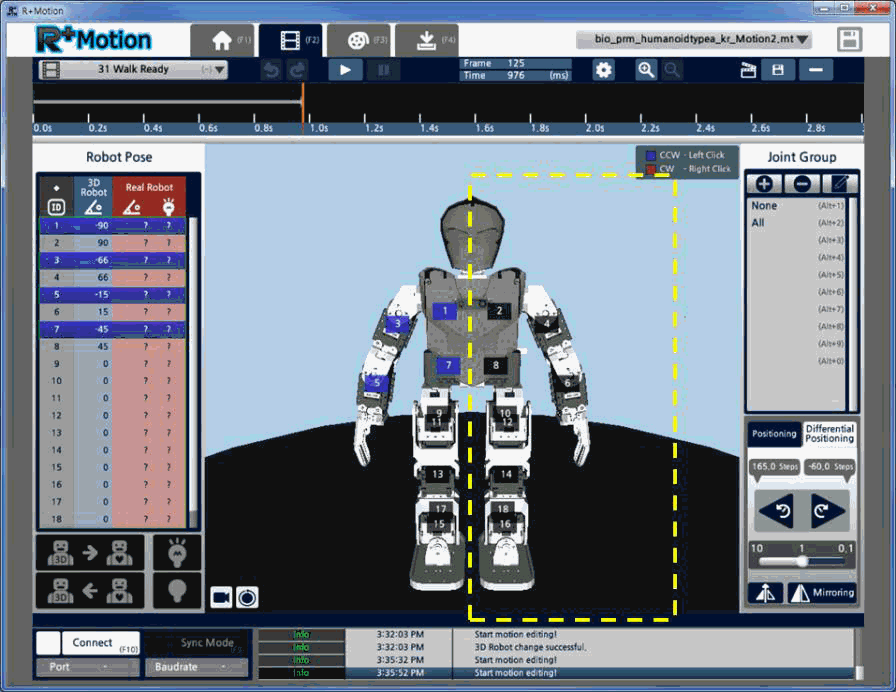This screenshot has height=692, width=896.
Task: Click the timeline save icon
Action: [x=778, y=70]
